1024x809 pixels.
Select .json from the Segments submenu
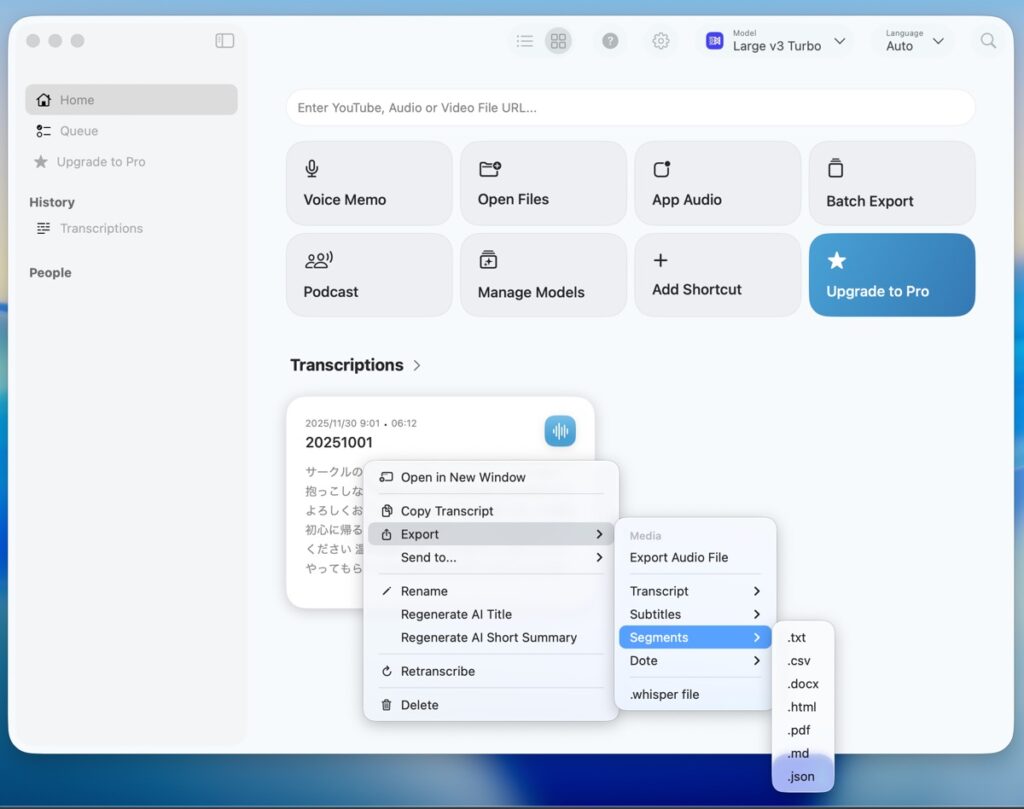(801, 776)
